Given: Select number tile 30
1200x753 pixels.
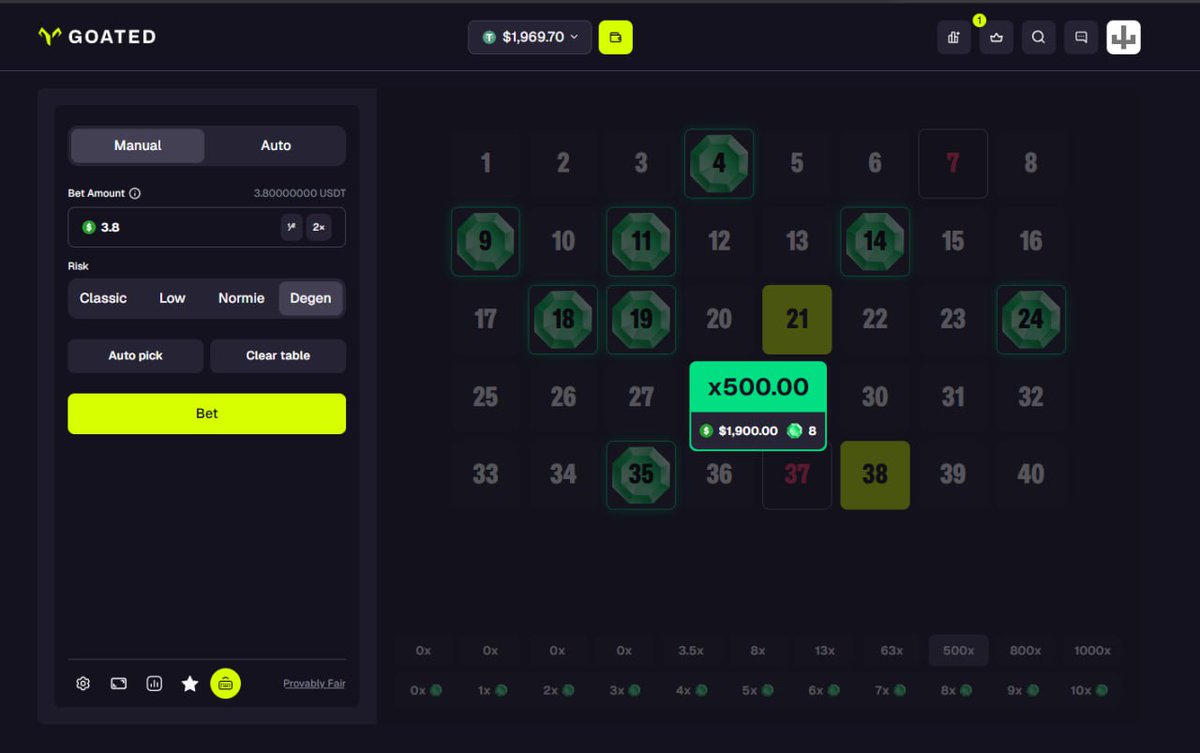Looking at the screenshot, I should click(x=875, y=397).
